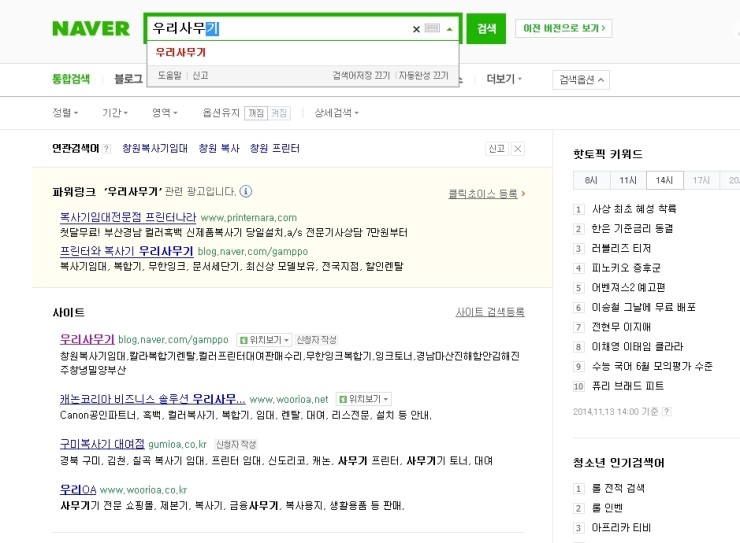This screenshot has width=740, height=543.
Task: Close the related searches row with X
Action: pyautogui.click(x=518, y=149)
